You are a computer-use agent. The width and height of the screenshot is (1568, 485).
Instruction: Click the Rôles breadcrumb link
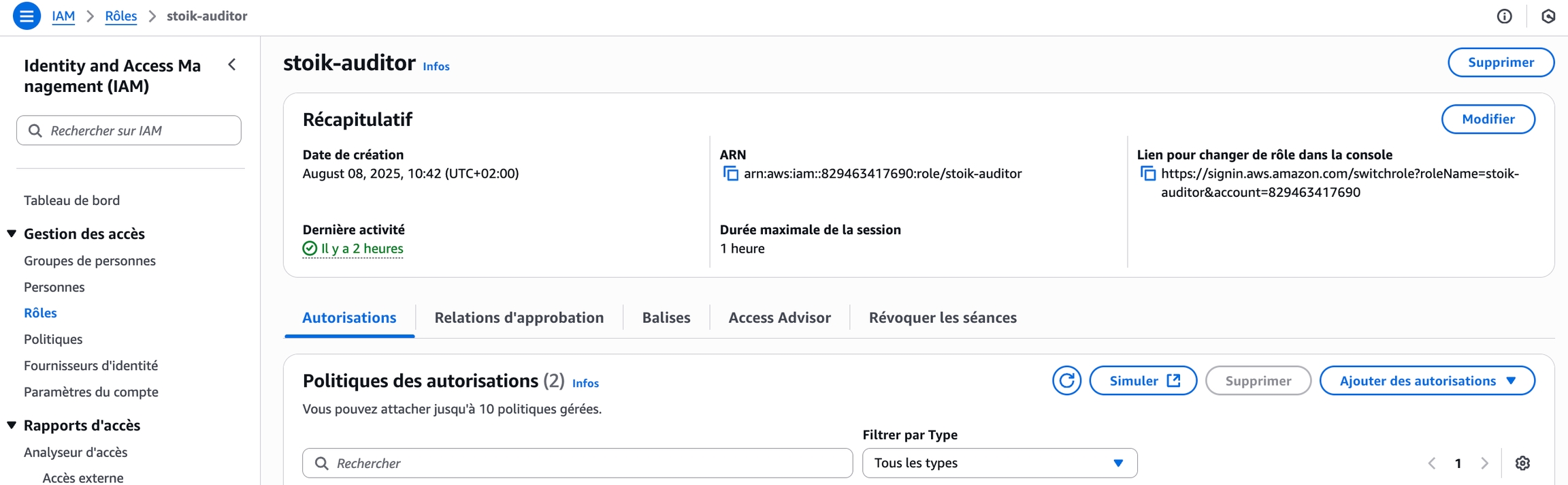coord(120,16)
